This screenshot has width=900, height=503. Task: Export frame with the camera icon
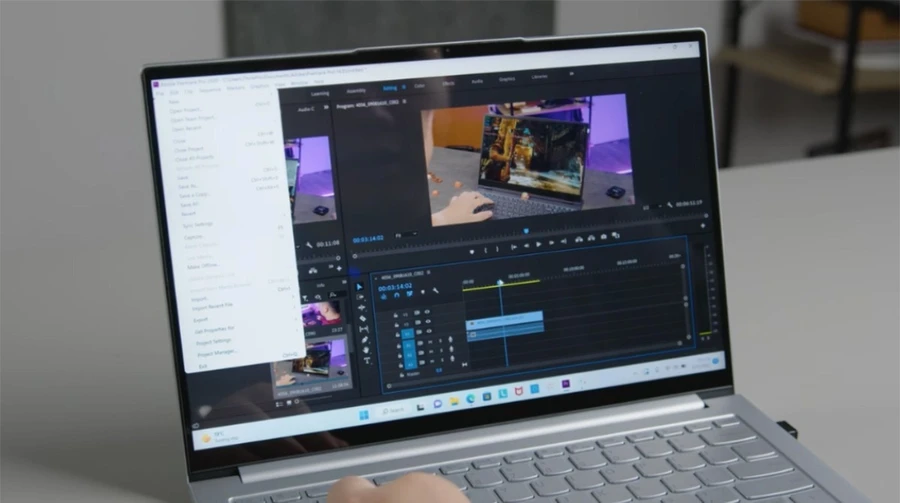604,237
